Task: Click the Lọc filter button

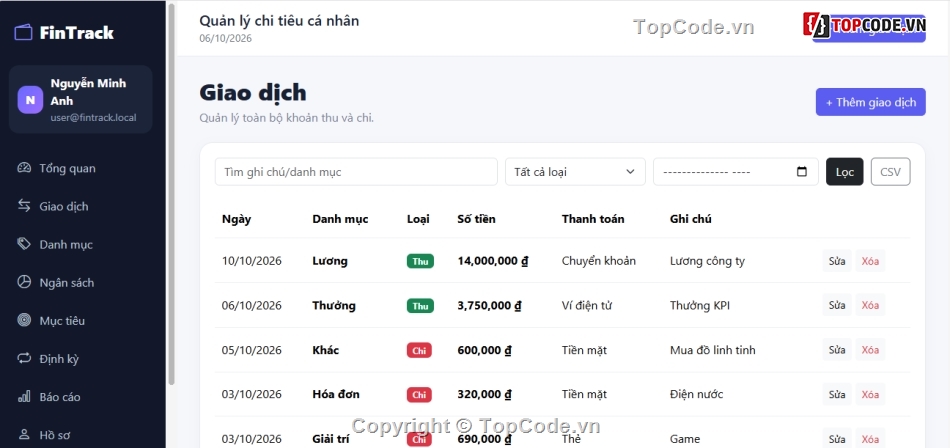Action: [x=845, y=172]
